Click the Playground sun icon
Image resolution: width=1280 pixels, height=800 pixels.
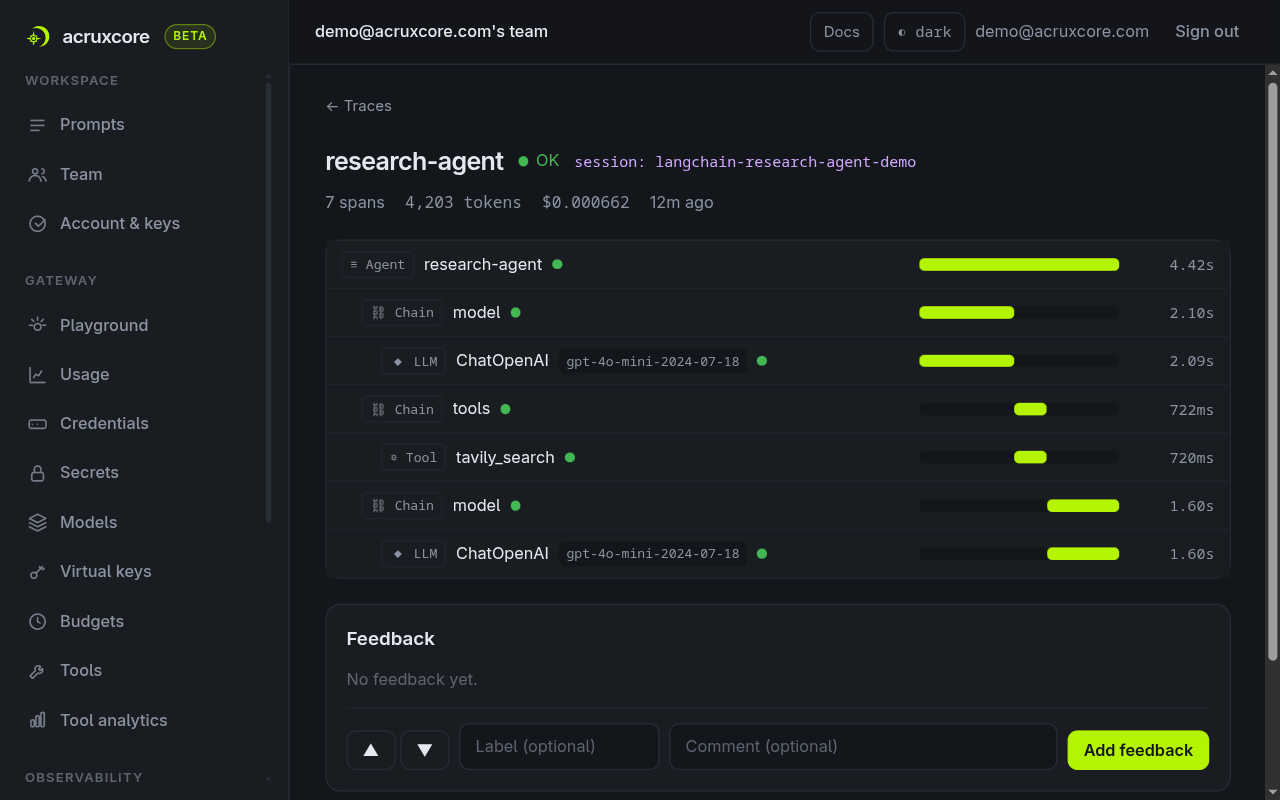coord(38,325)
